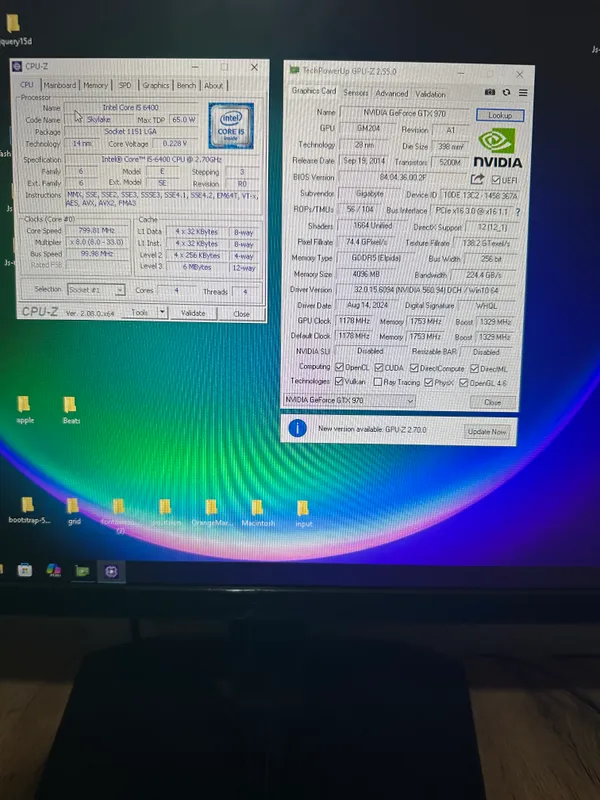Screen dimensions: 600x800
Task: Open the Validation tab in GPU-Z
Action: [x=430, y=93]
